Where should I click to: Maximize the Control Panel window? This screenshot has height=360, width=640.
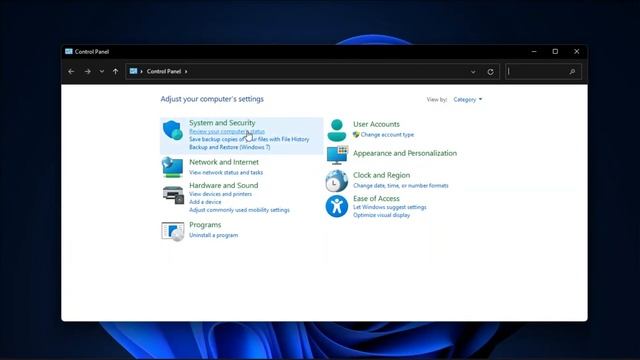click(x=555, y=51)
